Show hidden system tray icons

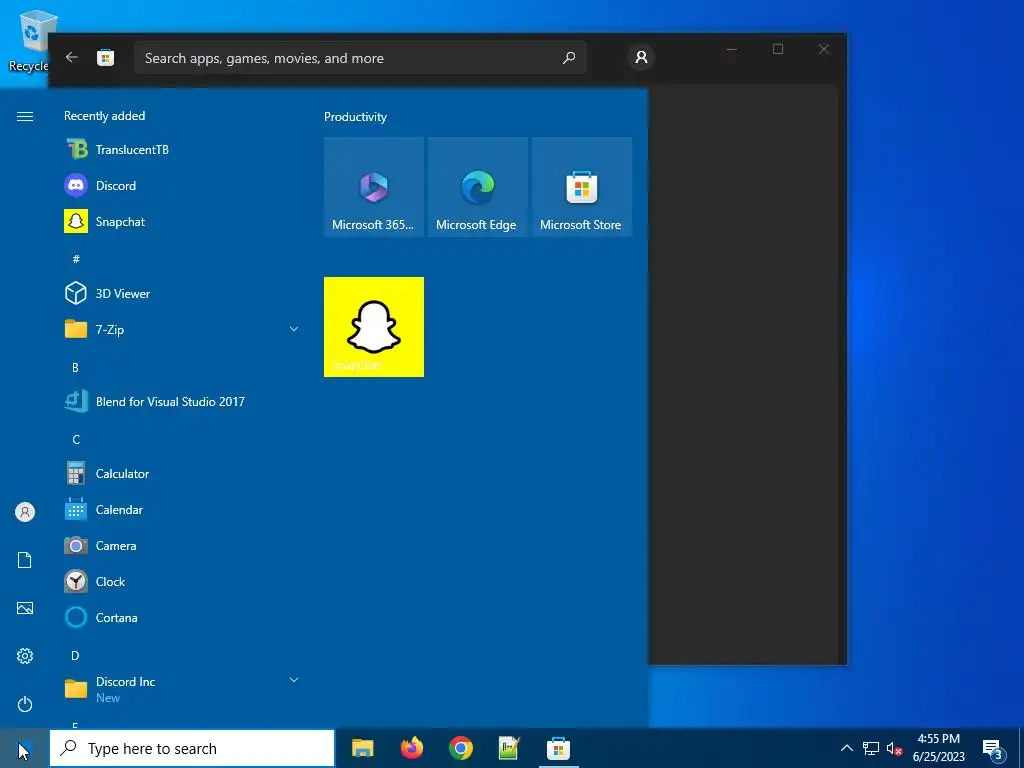pos(846,748)
